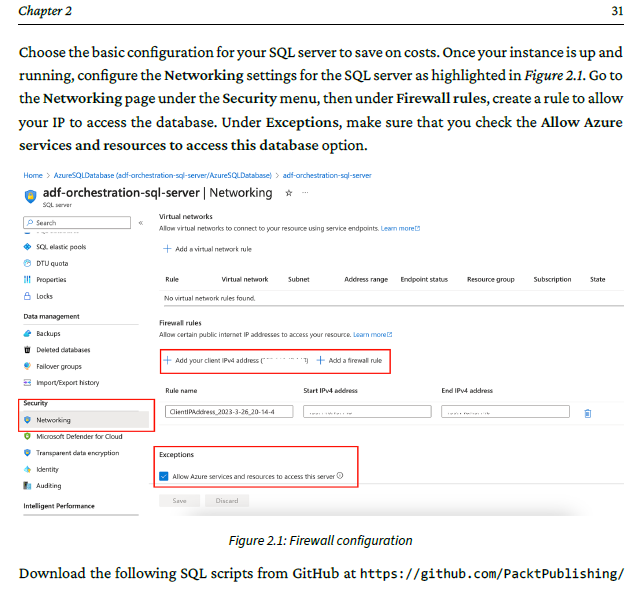Image resolution: width=643 pixels, height=591 pixels.
Task: Click the Discard button
Action: tap(227, 500)
